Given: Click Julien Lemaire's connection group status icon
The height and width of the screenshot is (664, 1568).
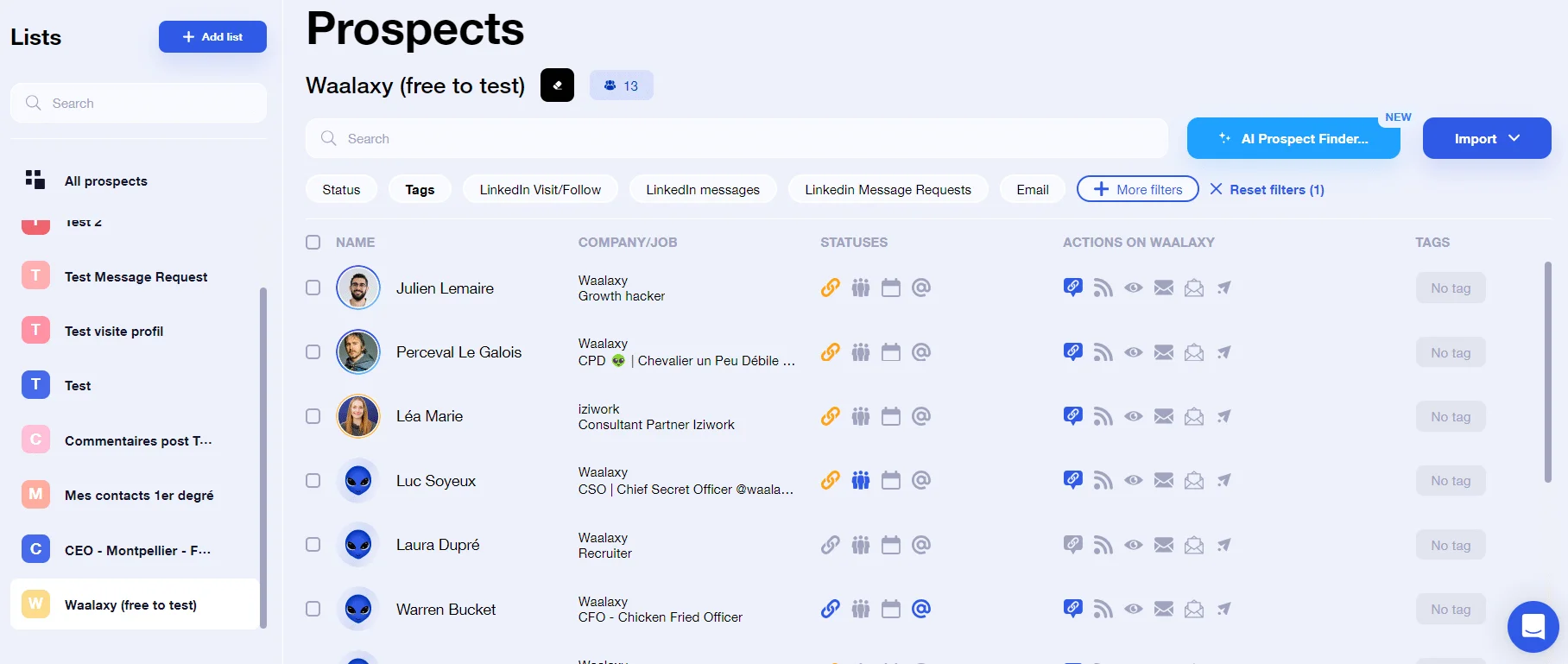Looking at the screenshot, I should tap(861, 288).
